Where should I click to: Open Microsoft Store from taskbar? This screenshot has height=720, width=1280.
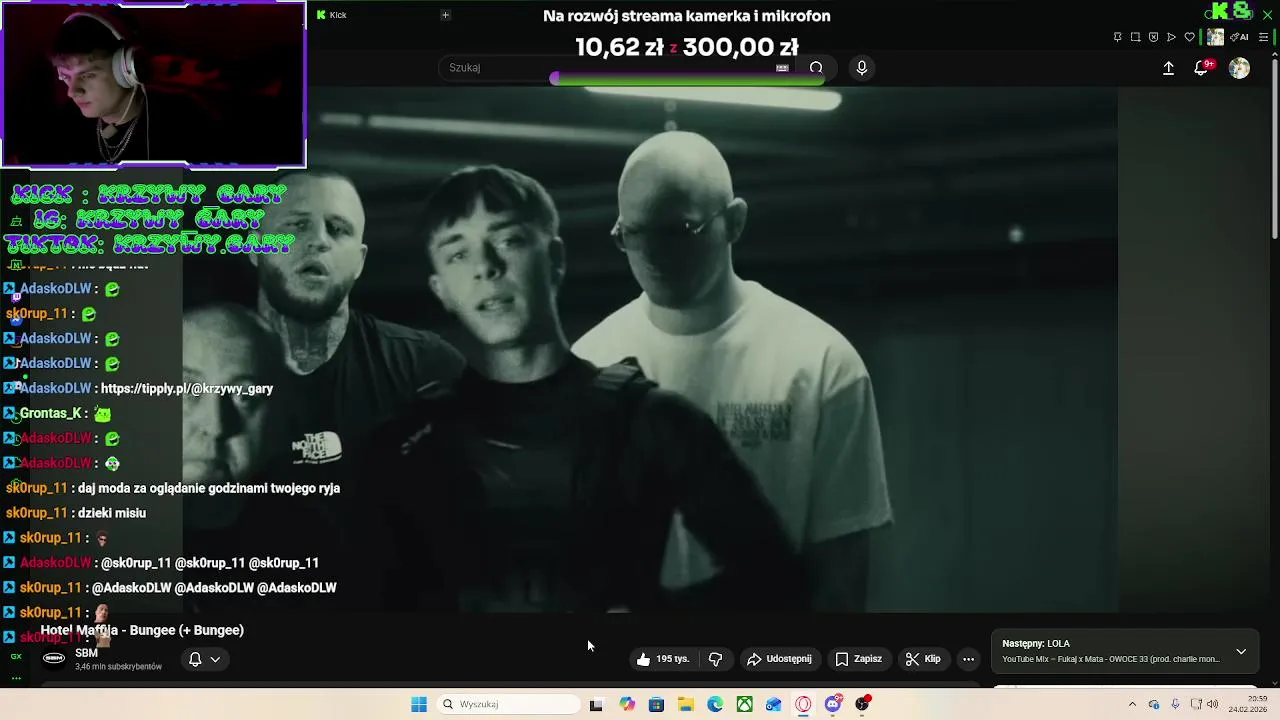coord(656,704)
